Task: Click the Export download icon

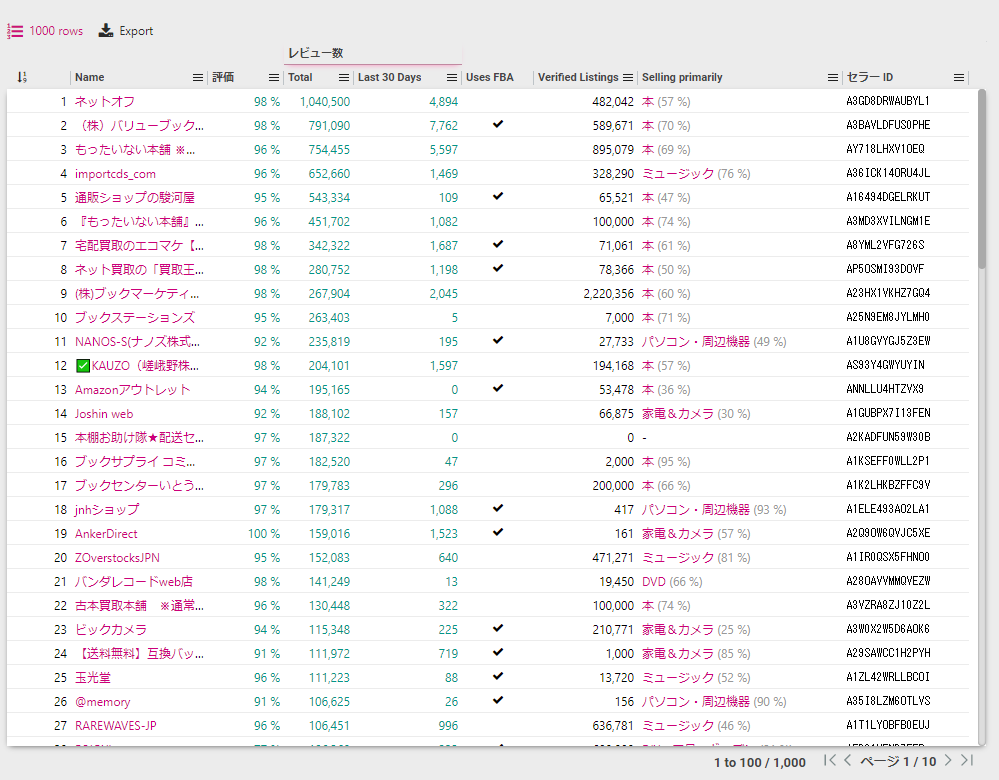Action: 106,31
